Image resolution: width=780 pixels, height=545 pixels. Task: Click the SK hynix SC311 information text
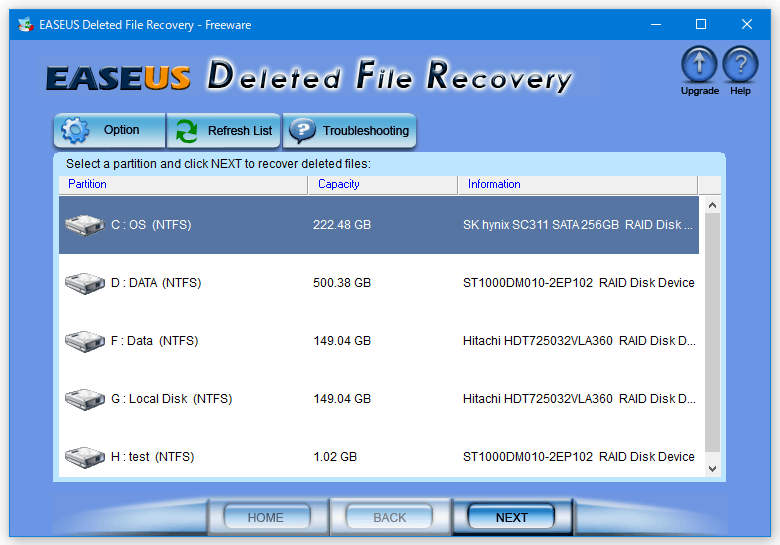(x=578, y=225)
